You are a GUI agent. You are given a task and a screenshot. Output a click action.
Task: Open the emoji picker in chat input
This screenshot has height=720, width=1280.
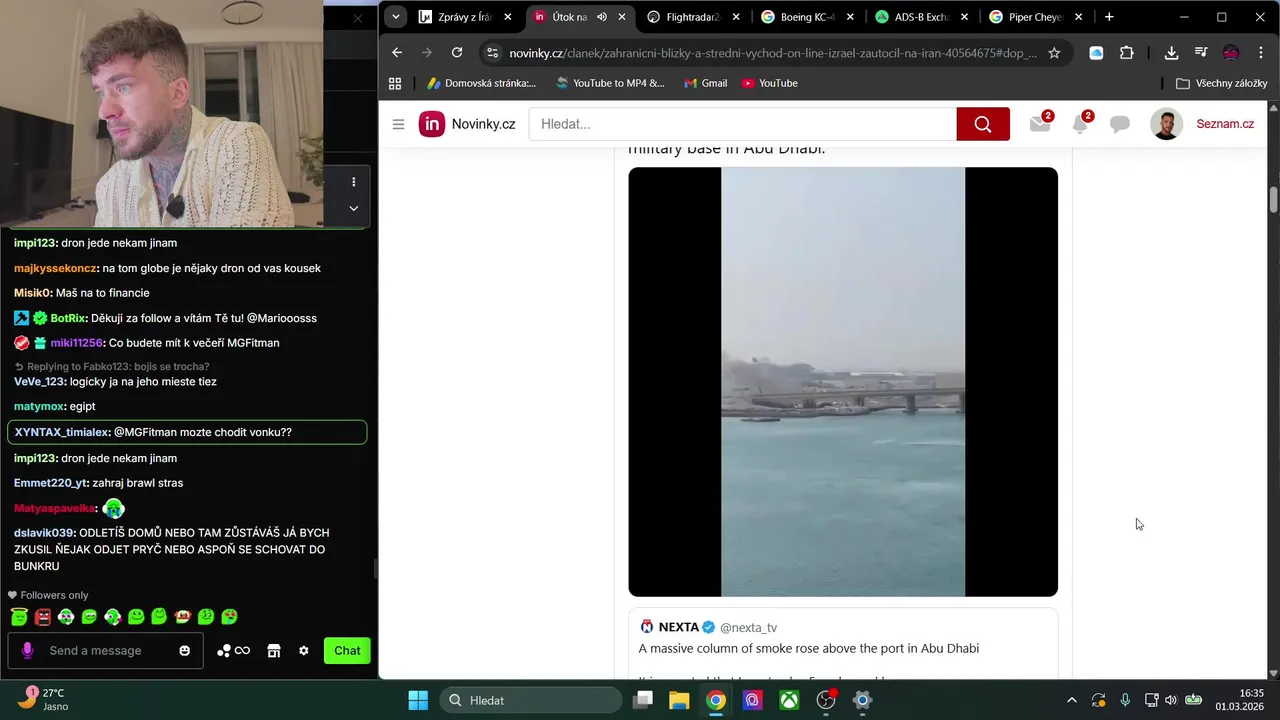tap(184, 651)
